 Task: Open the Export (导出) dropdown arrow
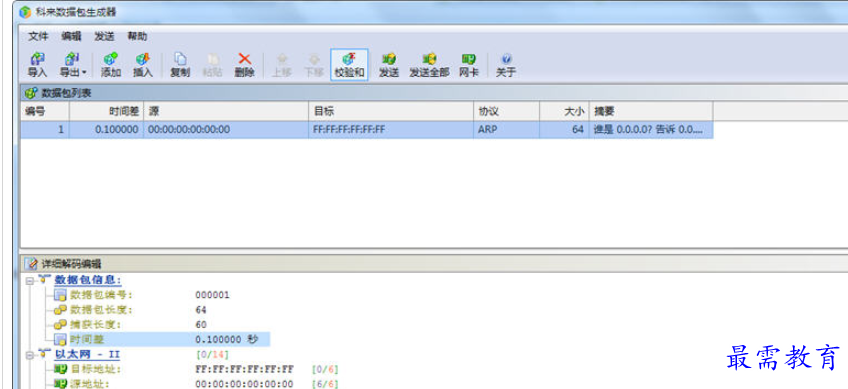tap(84, 72)
